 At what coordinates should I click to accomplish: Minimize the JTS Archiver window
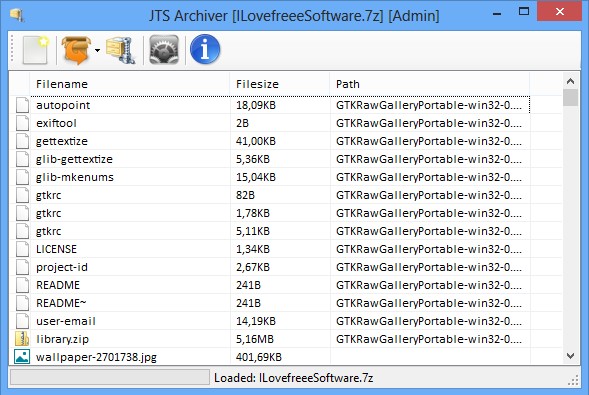[x=497, y=14]
